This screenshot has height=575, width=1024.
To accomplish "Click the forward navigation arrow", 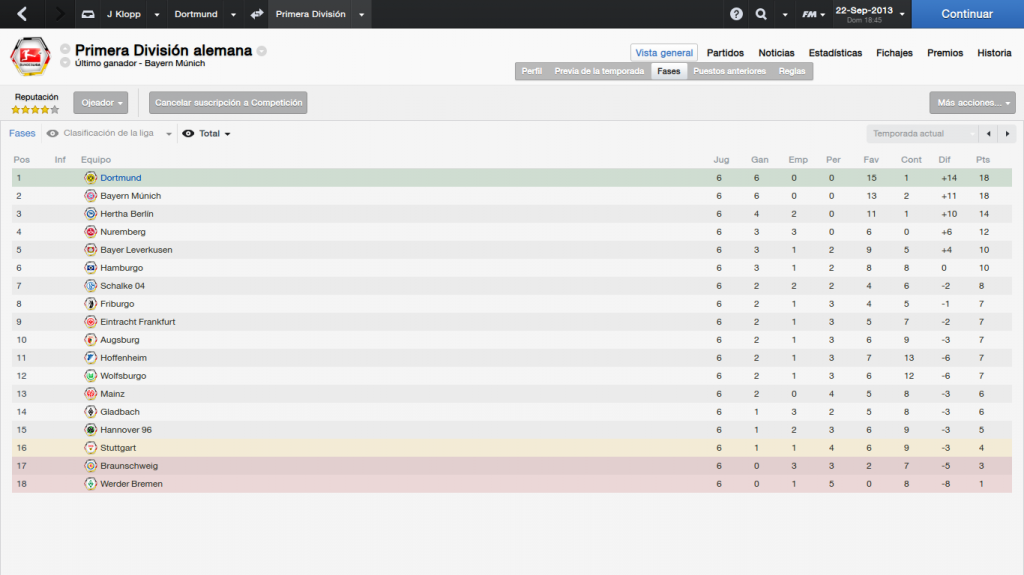I will pos(59,14).
